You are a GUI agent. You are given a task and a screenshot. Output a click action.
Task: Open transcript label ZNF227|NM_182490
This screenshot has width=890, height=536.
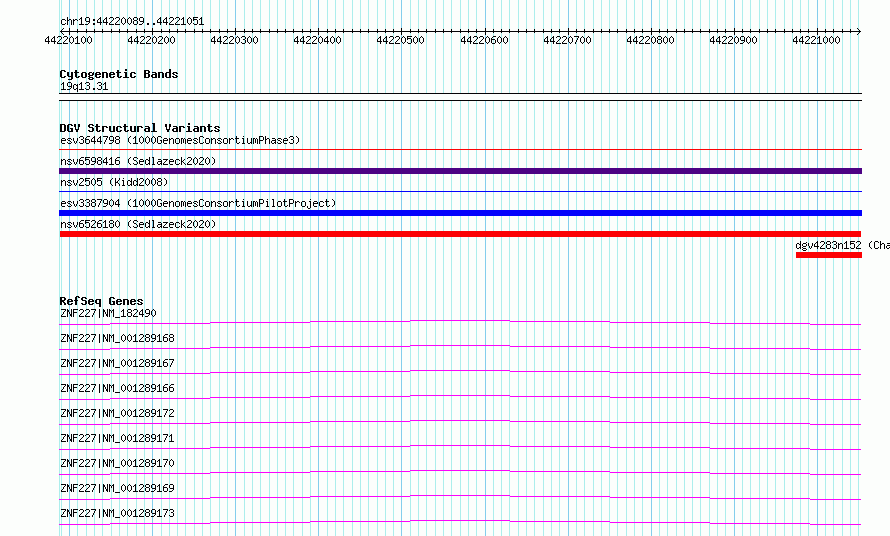pyautogui.click(x=108, y=313)
